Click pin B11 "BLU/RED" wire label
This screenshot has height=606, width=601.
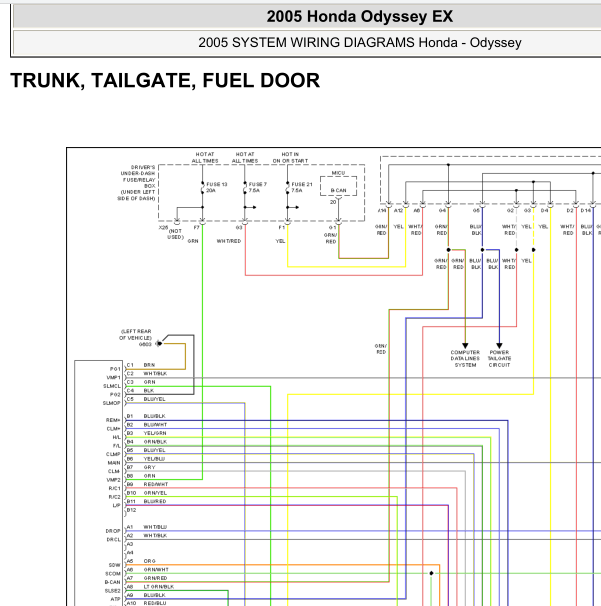click(155, 501)
